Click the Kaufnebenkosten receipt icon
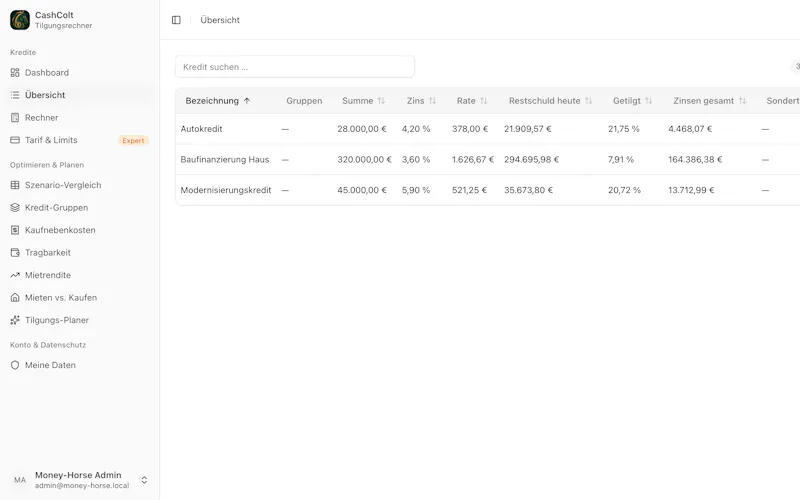Screen dimensions: 800x500 point(15,230)
